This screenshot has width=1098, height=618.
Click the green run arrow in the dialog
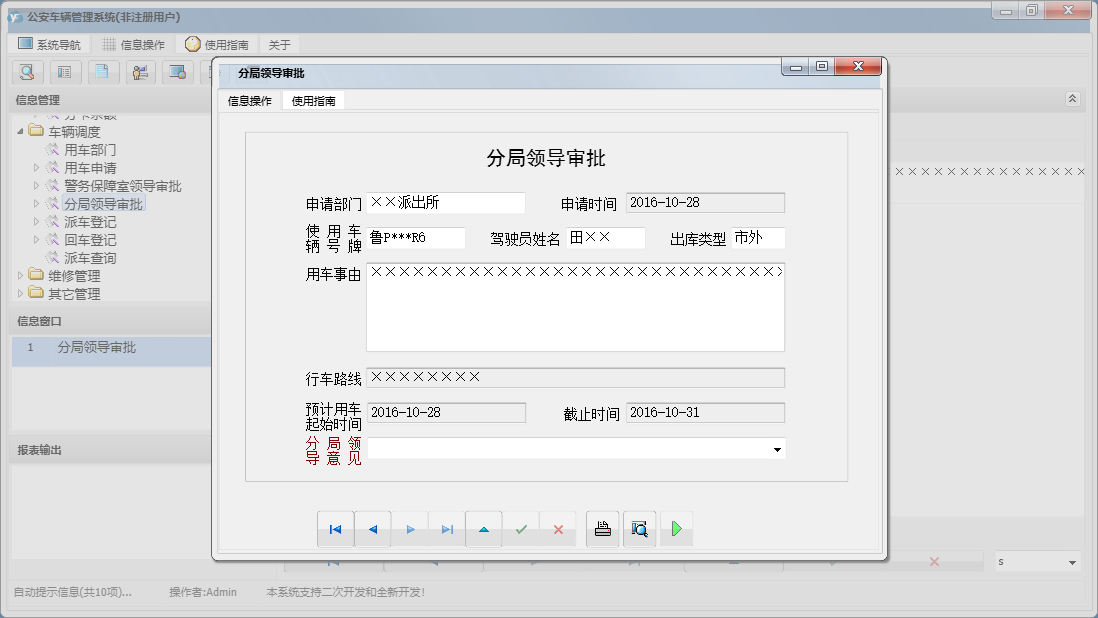pyautogui.click(x=676, y=529)
